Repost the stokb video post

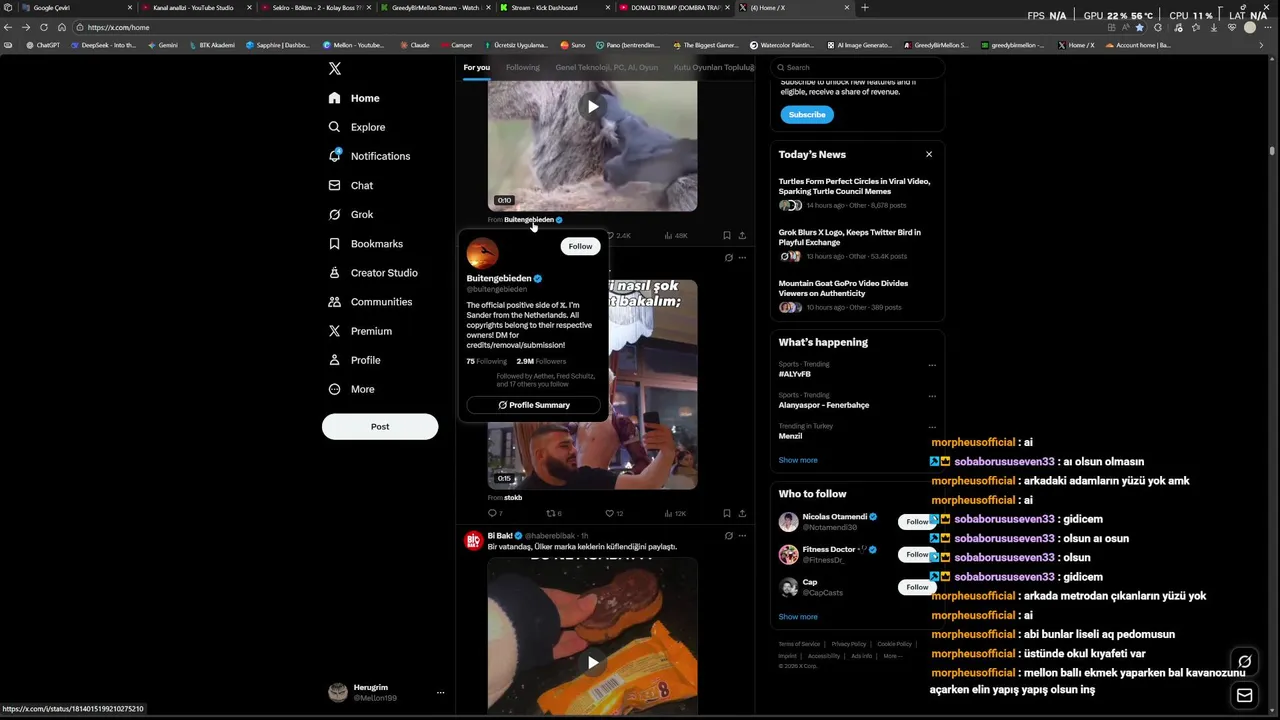554,513
